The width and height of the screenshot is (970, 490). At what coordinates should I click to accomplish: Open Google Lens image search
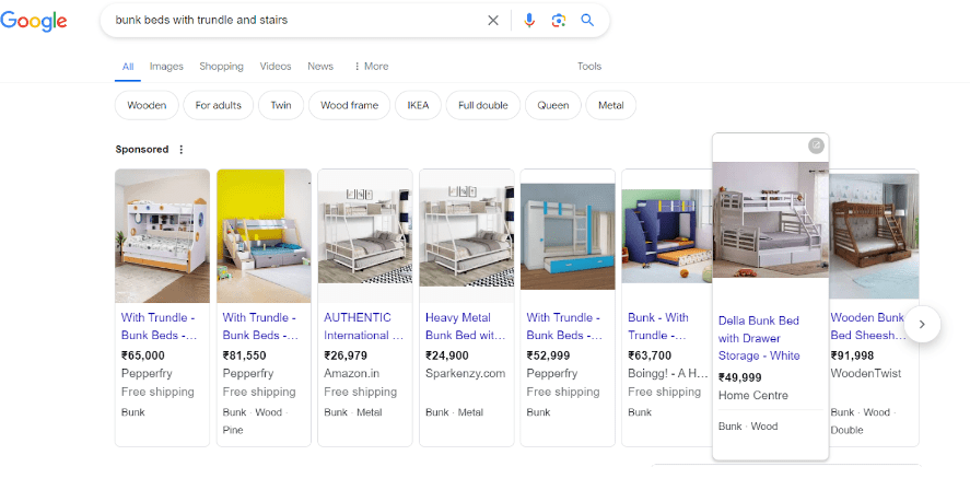[559, 20]
